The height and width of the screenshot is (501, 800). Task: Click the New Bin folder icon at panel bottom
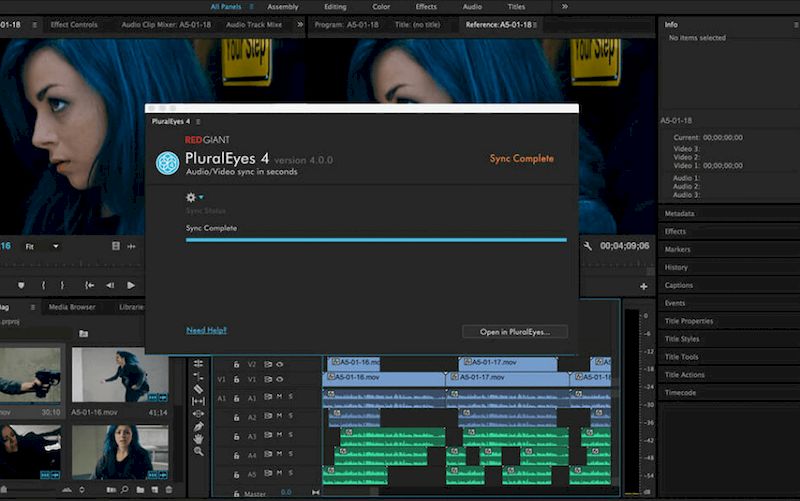tap(140, 490)
